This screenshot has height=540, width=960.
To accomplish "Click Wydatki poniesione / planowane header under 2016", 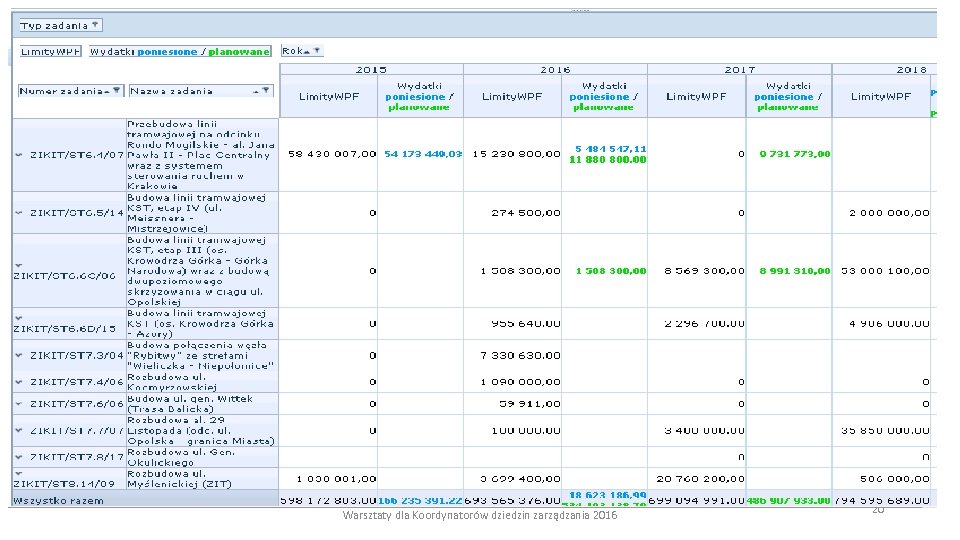I will 604,96.
